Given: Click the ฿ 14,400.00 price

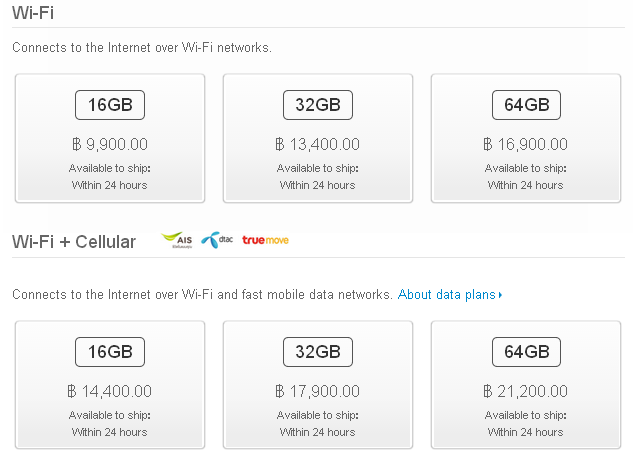Looking at the screenshot, I should [x=110, y=391].
